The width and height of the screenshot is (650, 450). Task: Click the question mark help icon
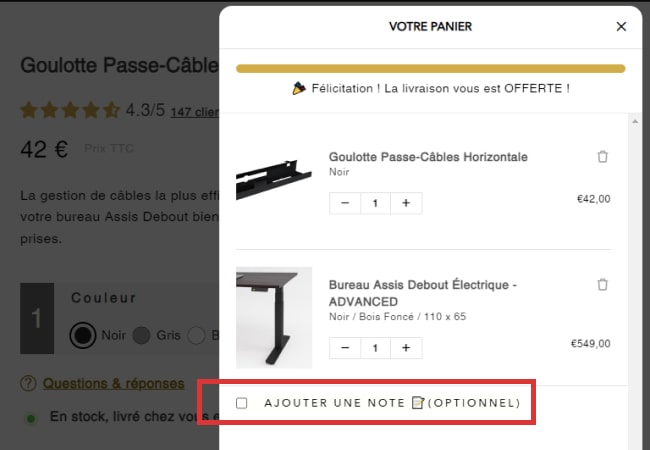click(28, 383)
